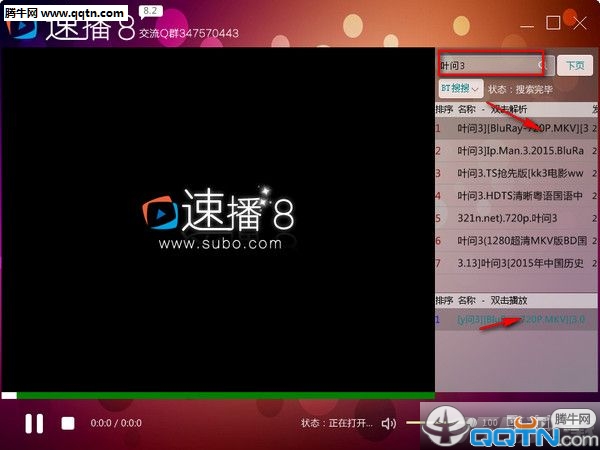Click the magnifier search icon
Screen dimensions: 600x450
(x=542, y=65)
